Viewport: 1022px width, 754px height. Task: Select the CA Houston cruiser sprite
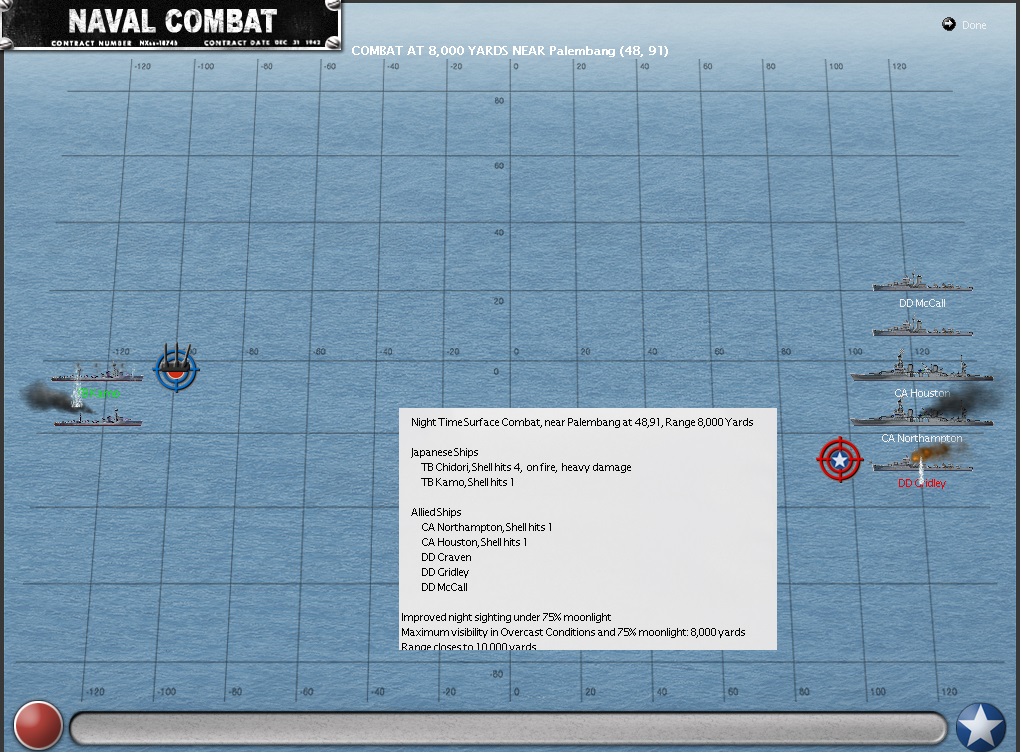(x=921, y=366)
